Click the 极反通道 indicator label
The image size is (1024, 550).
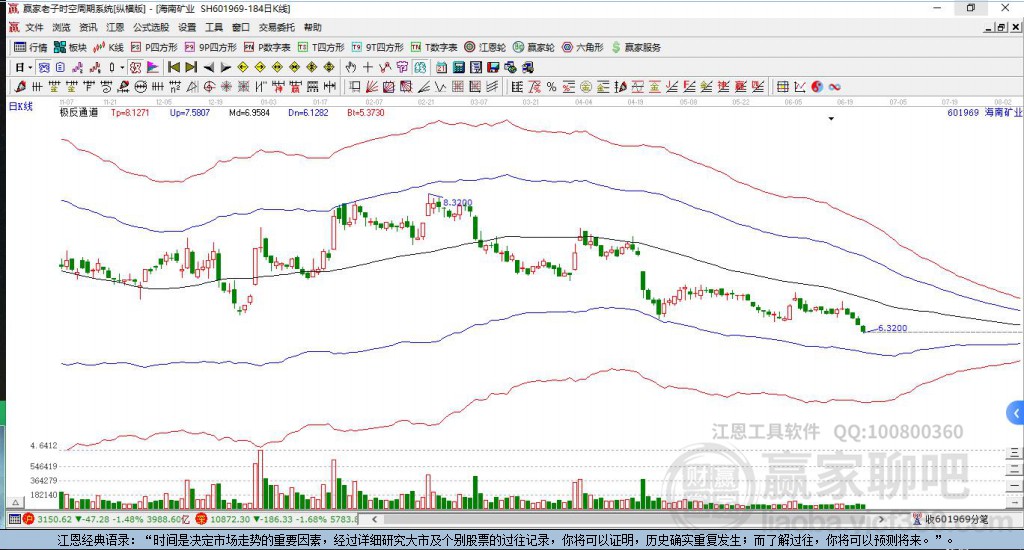coord(79,112)
